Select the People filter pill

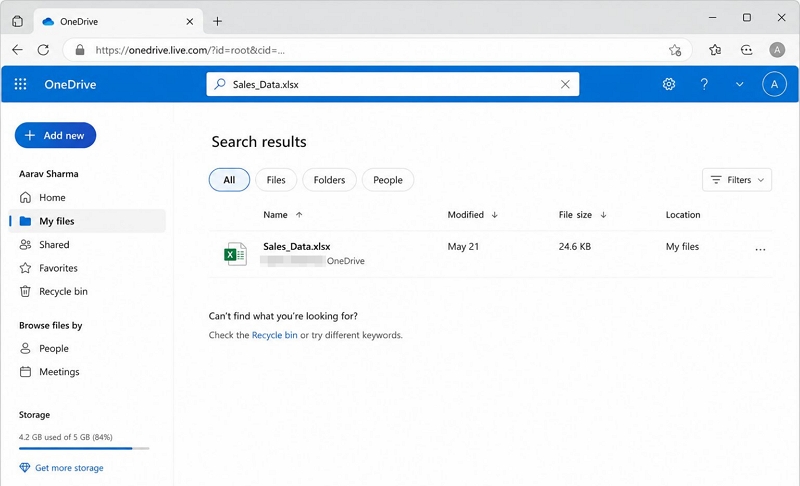click(388, 180)
